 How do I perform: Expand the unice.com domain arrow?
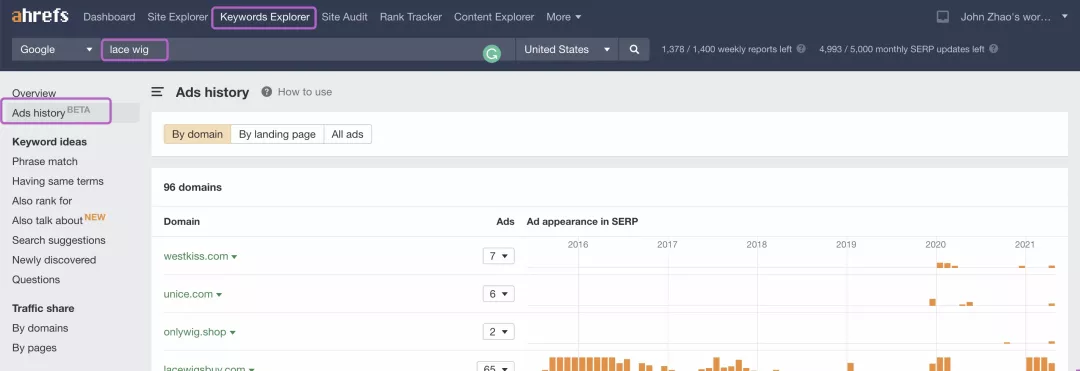click(219, 295)
